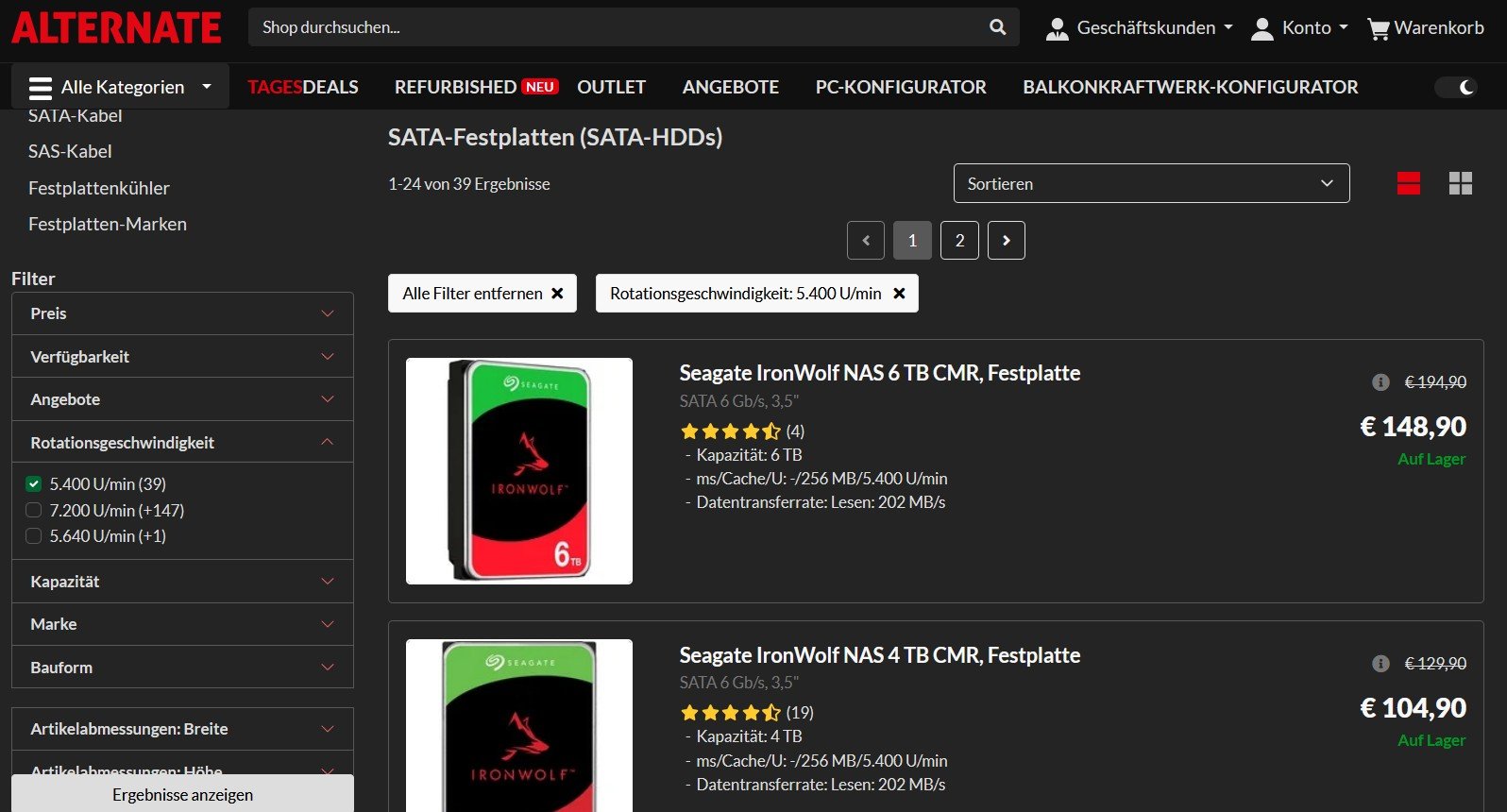Viewport: 1507px width, 812px height.
Task: Check the 7.200 U/min checkbox
Action: pyautogui.click(x=34, y=511)
